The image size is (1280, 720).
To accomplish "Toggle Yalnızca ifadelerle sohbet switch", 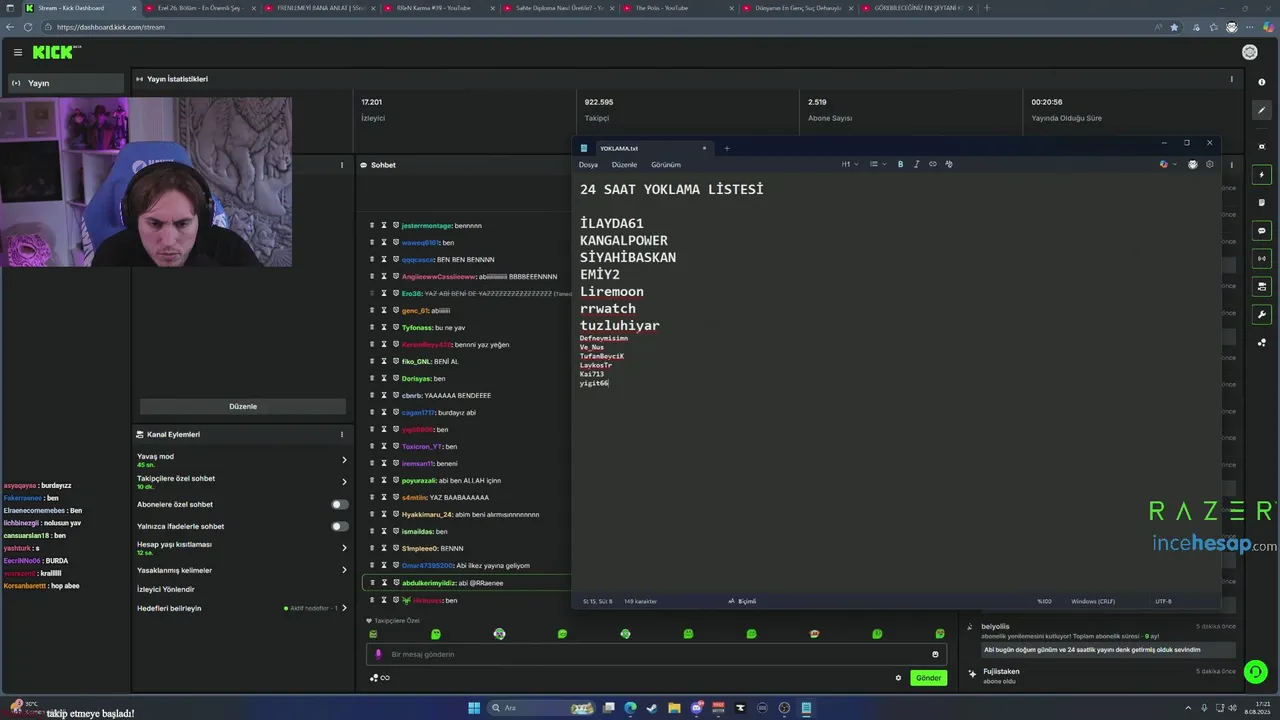I will [x=340, y=526].
